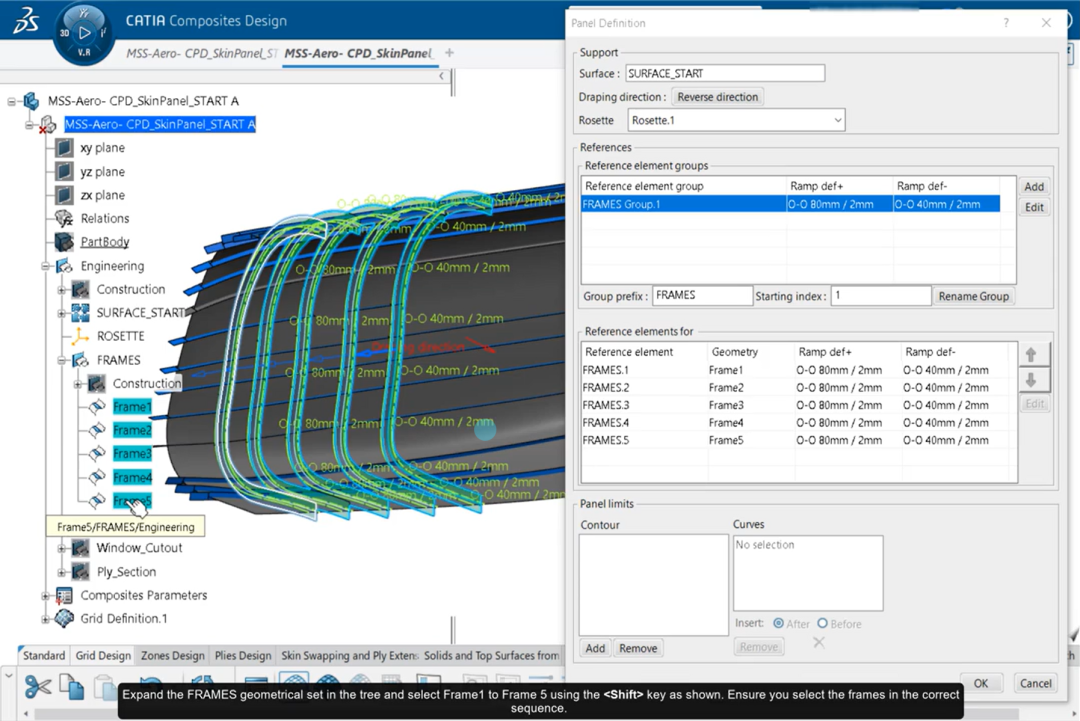Switch to the Grid Design tab
The height and width of the screenshot is (721, 1080).
point(103,656)
